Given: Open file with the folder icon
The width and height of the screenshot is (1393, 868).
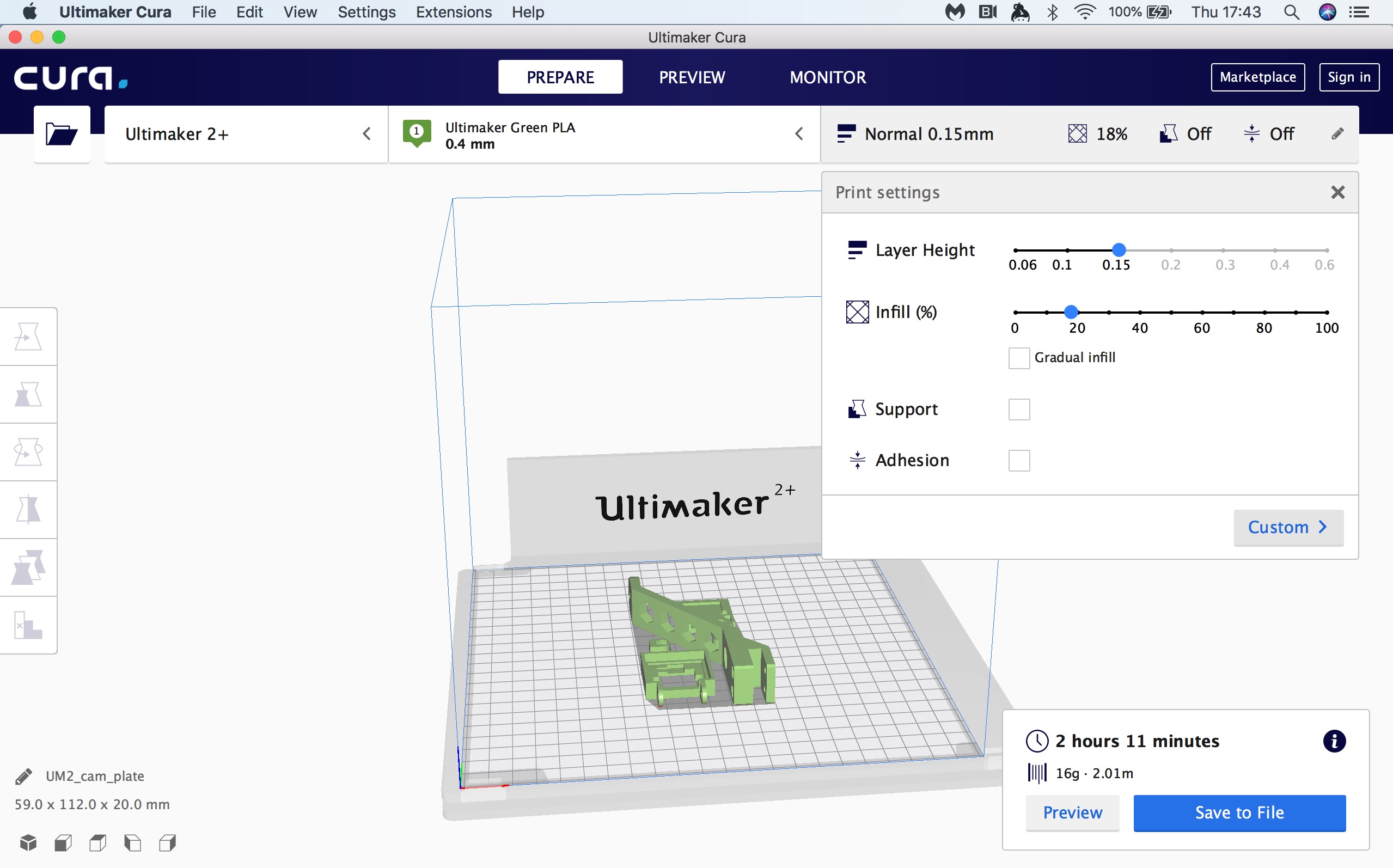Looking at the screenshot, I should [62, 135].
